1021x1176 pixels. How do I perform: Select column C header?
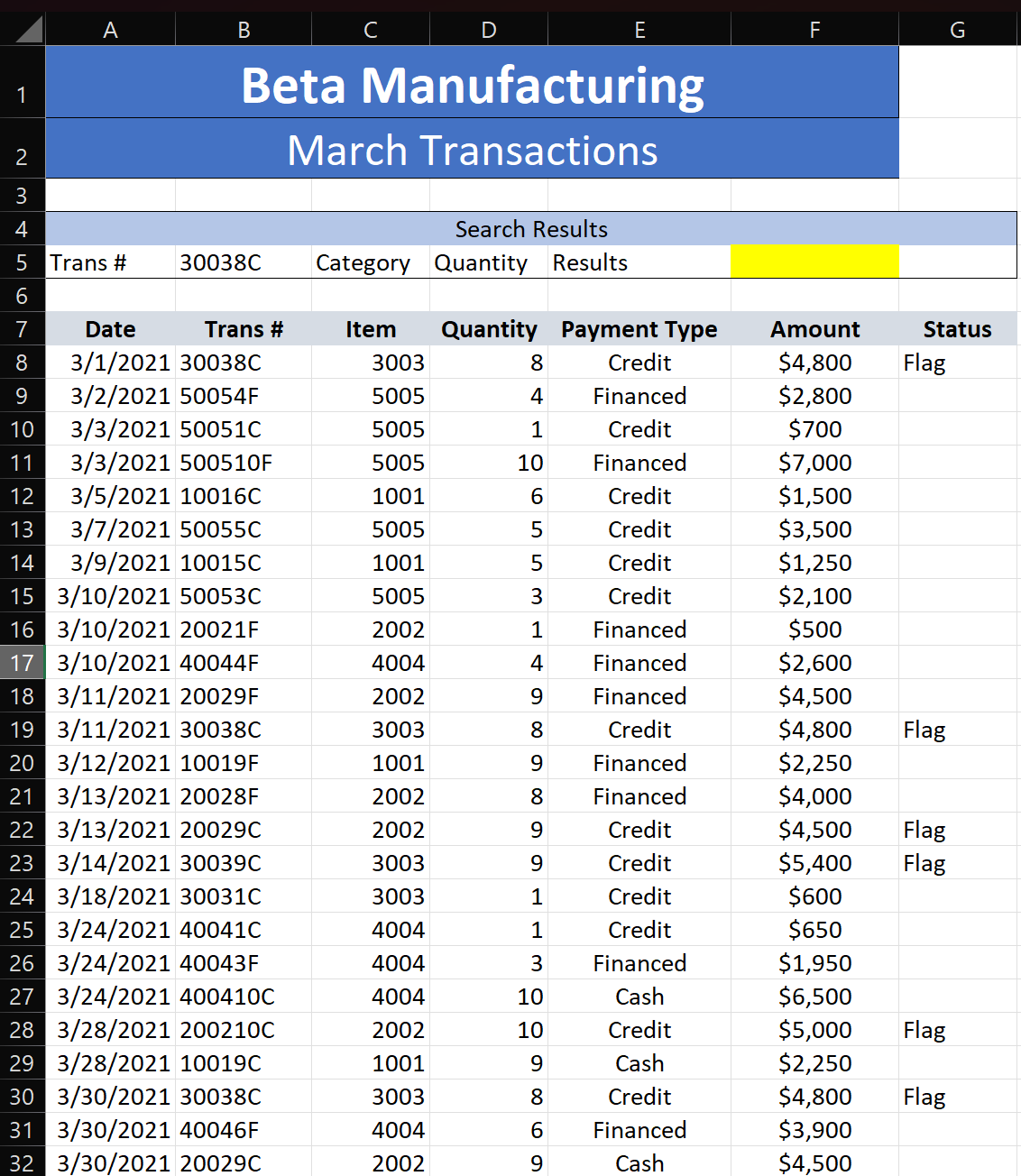coord(371,30)
